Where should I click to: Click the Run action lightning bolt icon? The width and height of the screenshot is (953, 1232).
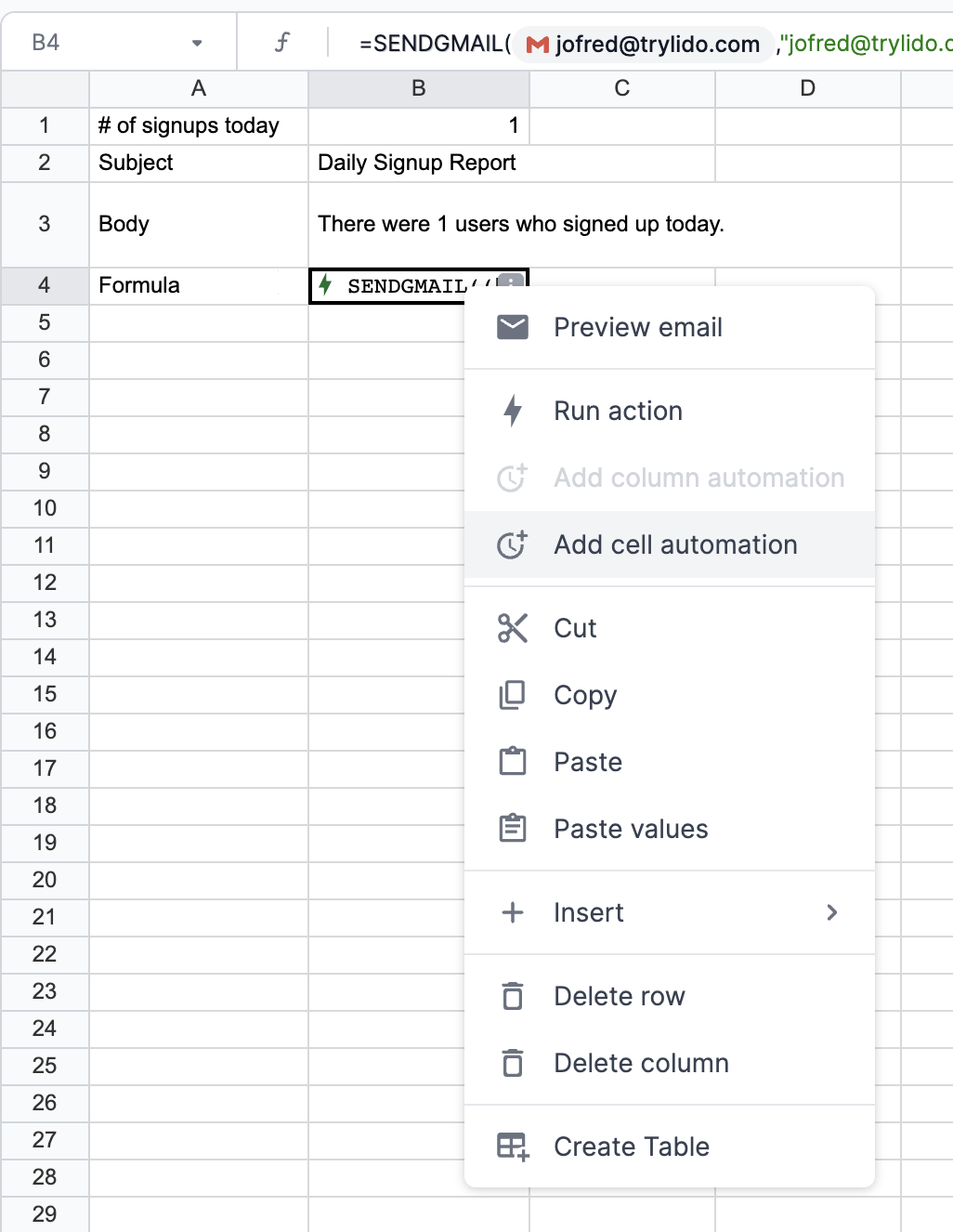[513, 411]
